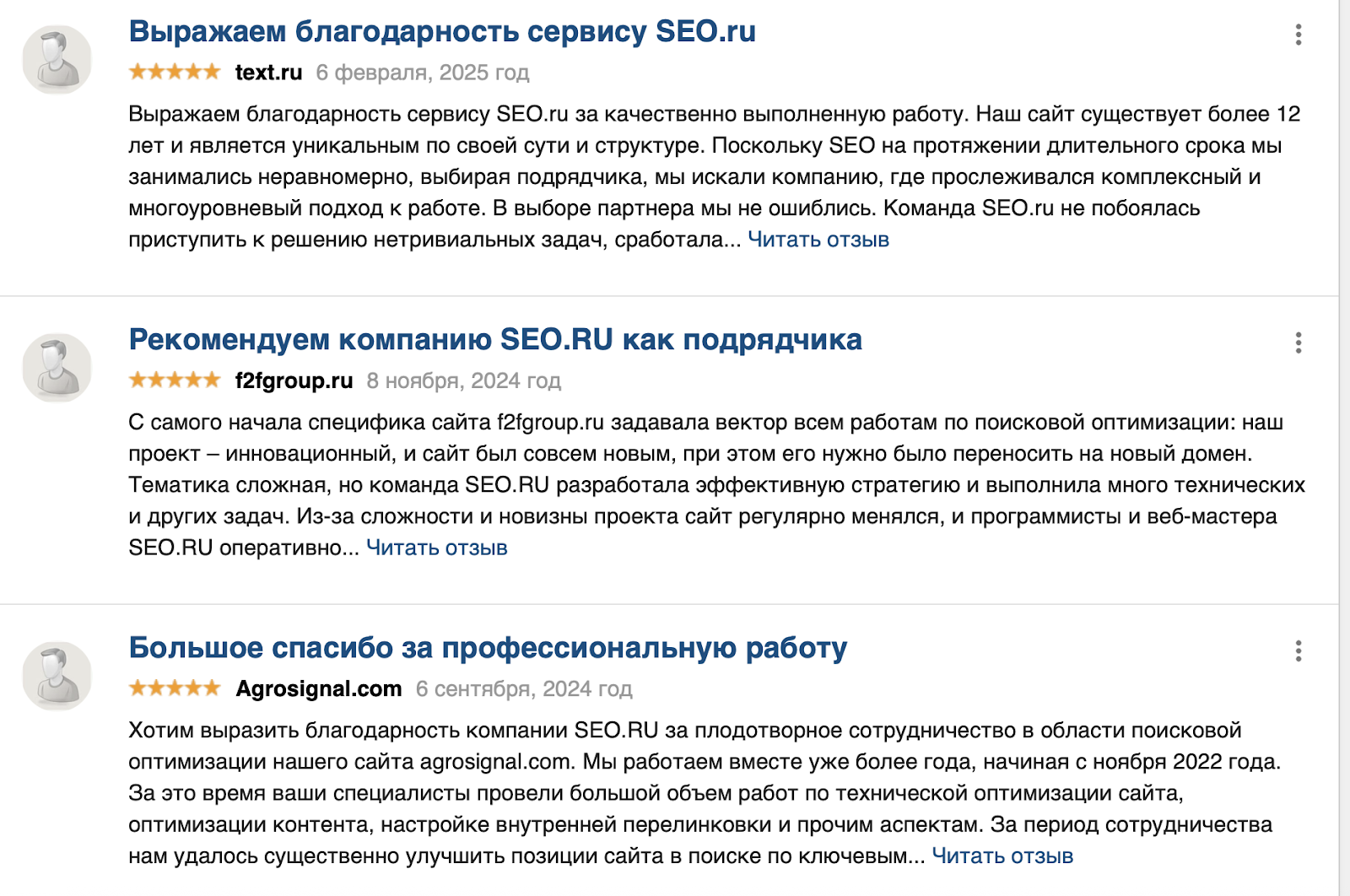Click the f2fgroup.ru author name
1350x896 pixels.
294,381
